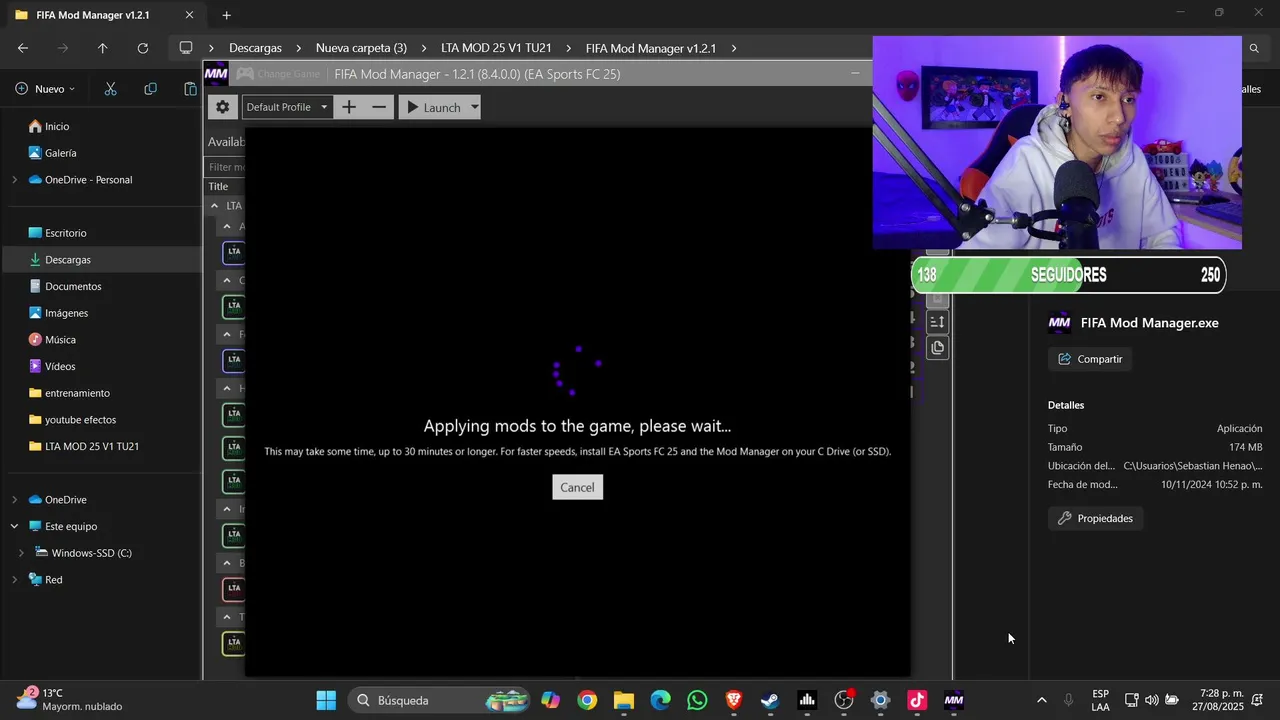Switch to FIFA Mod Manager taskbar icon
This screenshot has height=720, width=1280.
(x=954, y=700)
